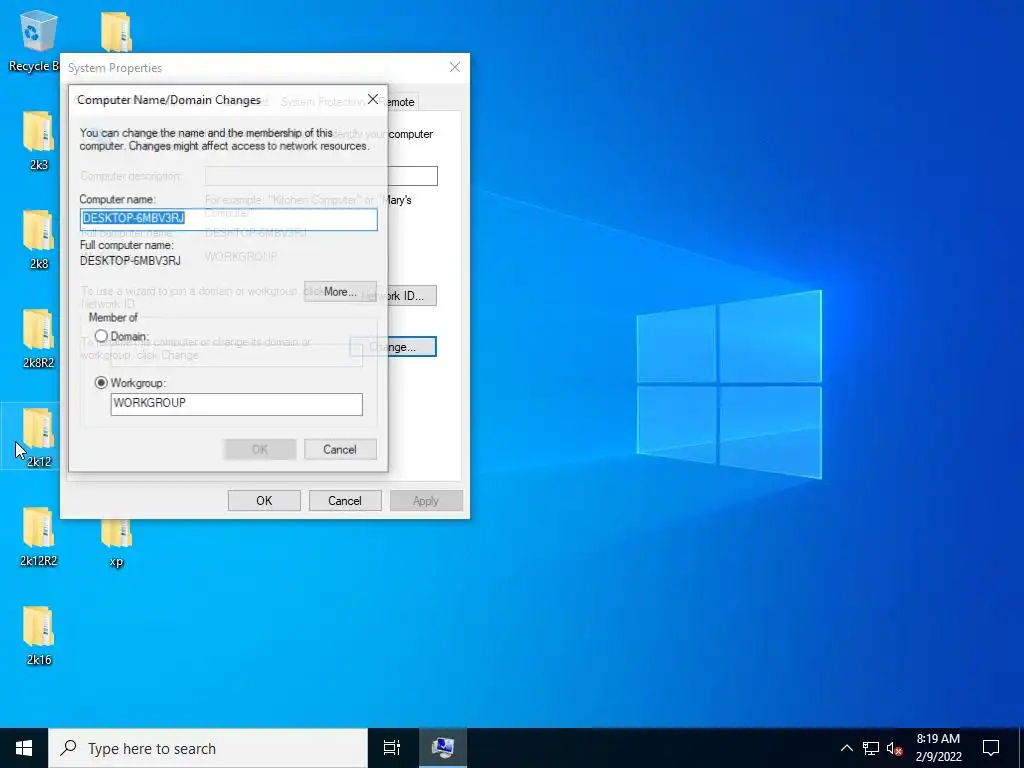Click the full computer name DESKTOP-6MBV3RJ text
Viewport: 1024px width, 768px height.
coord(130,261)
